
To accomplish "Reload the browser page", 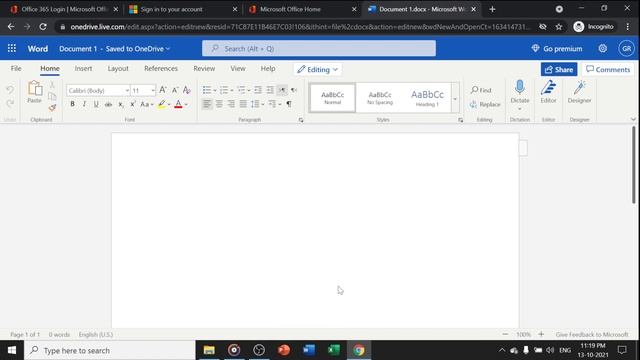I will click(43, 27).
